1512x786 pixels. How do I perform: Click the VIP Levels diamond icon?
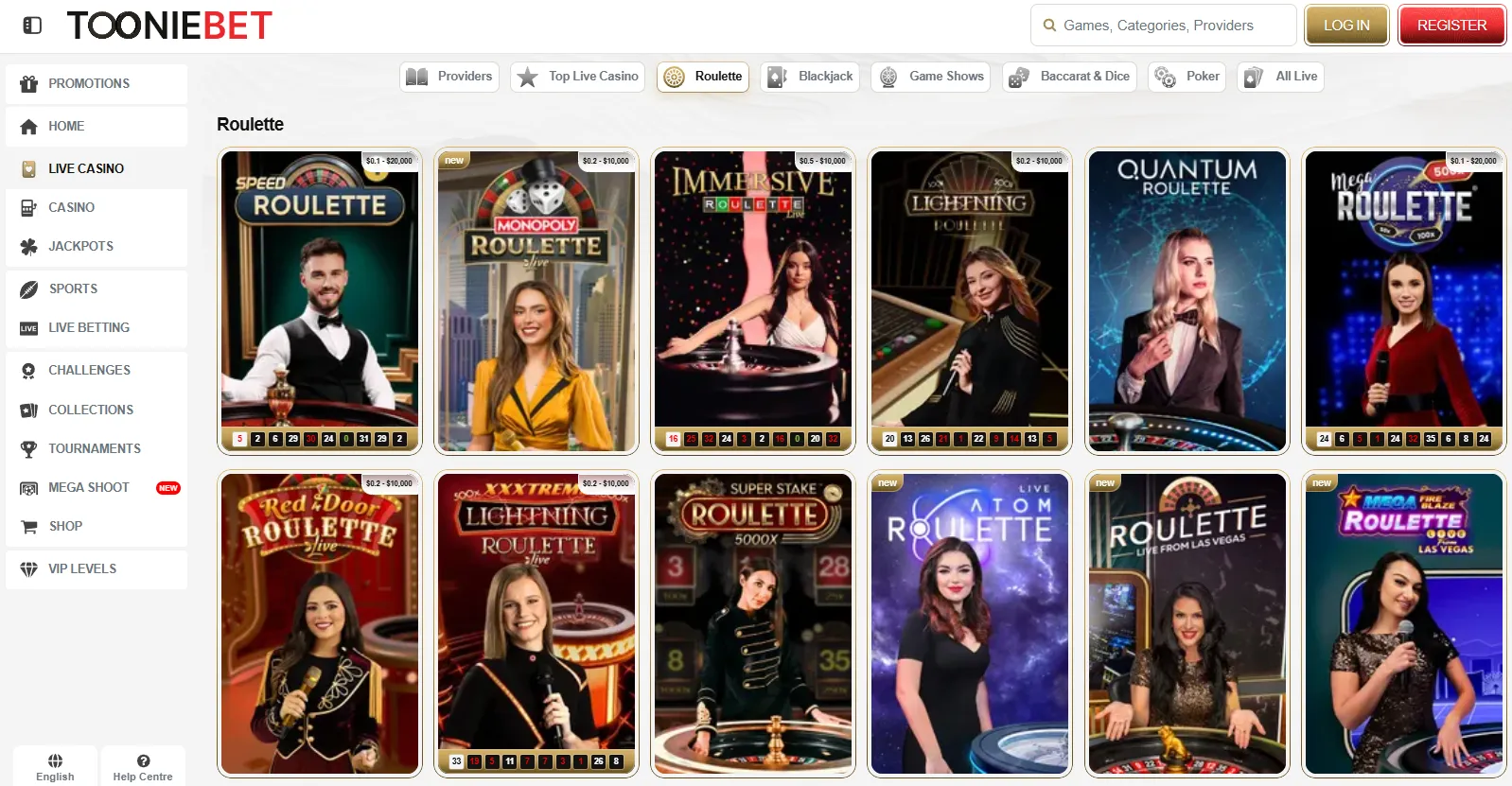[x=29, y=568]
